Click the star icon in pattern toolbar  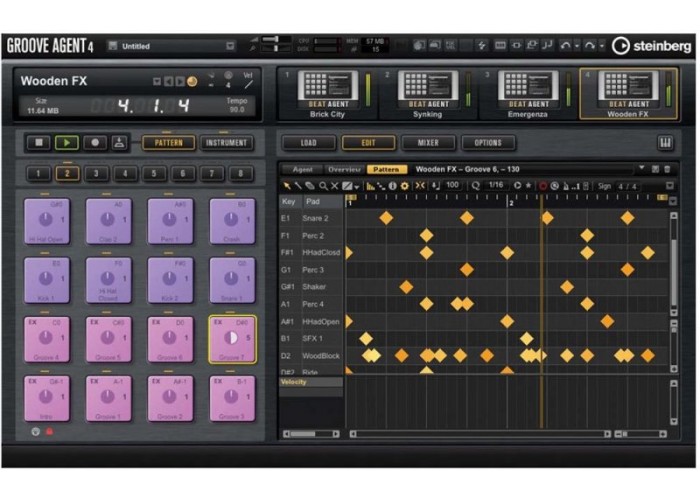(x=529, y=186)
